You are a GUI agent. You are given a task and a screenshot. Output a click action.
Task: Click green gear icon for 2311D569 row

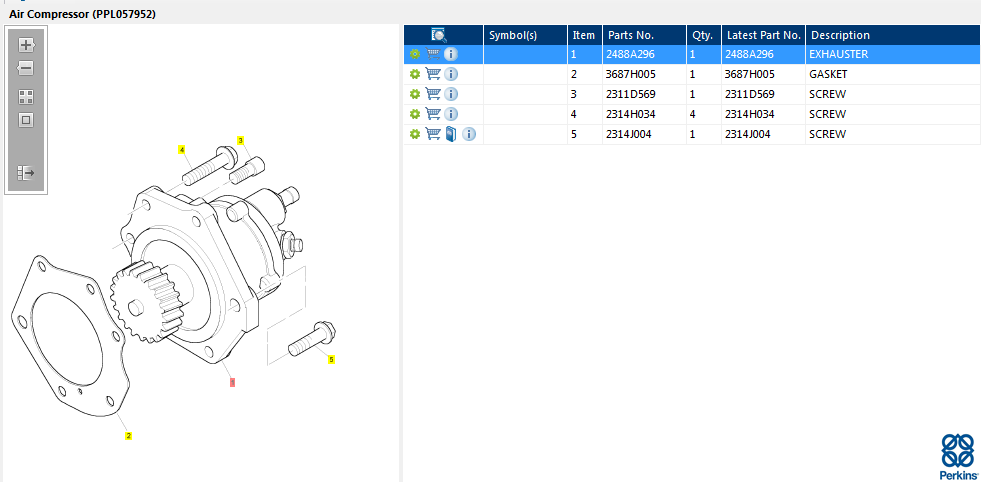point(414,95)
